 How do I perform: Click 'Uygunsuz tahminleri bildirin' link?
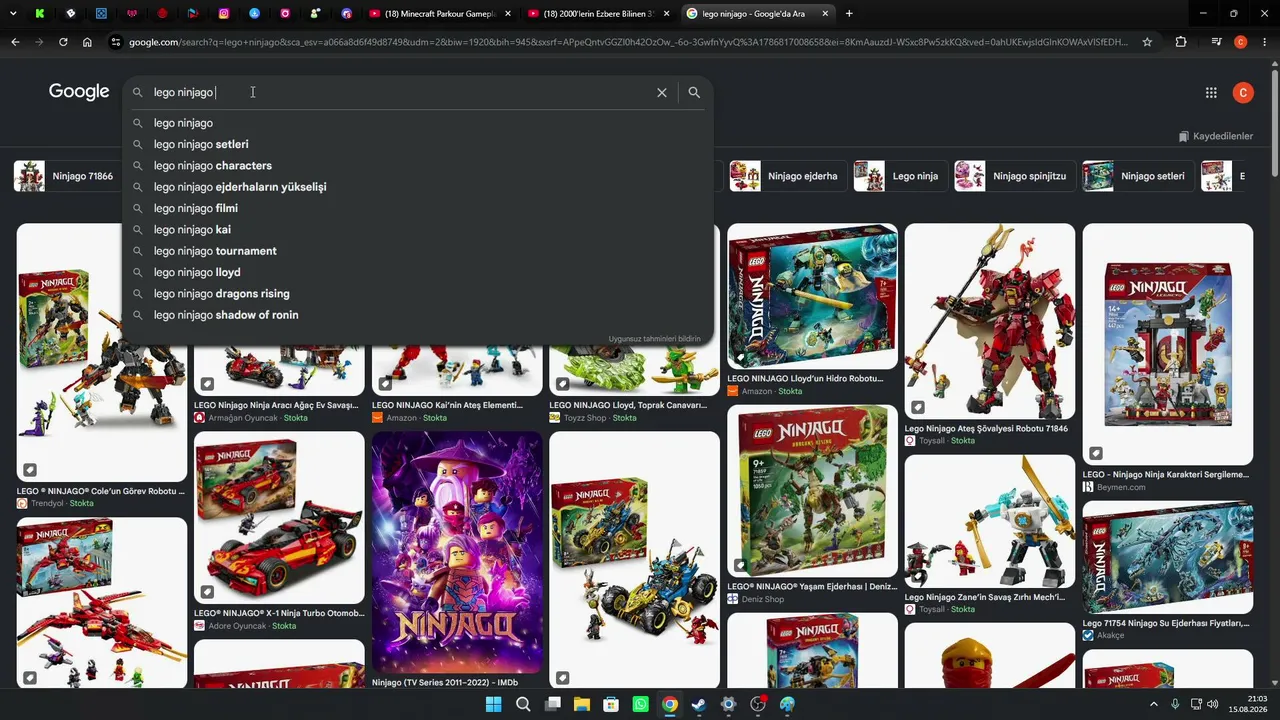click(655, 339)
